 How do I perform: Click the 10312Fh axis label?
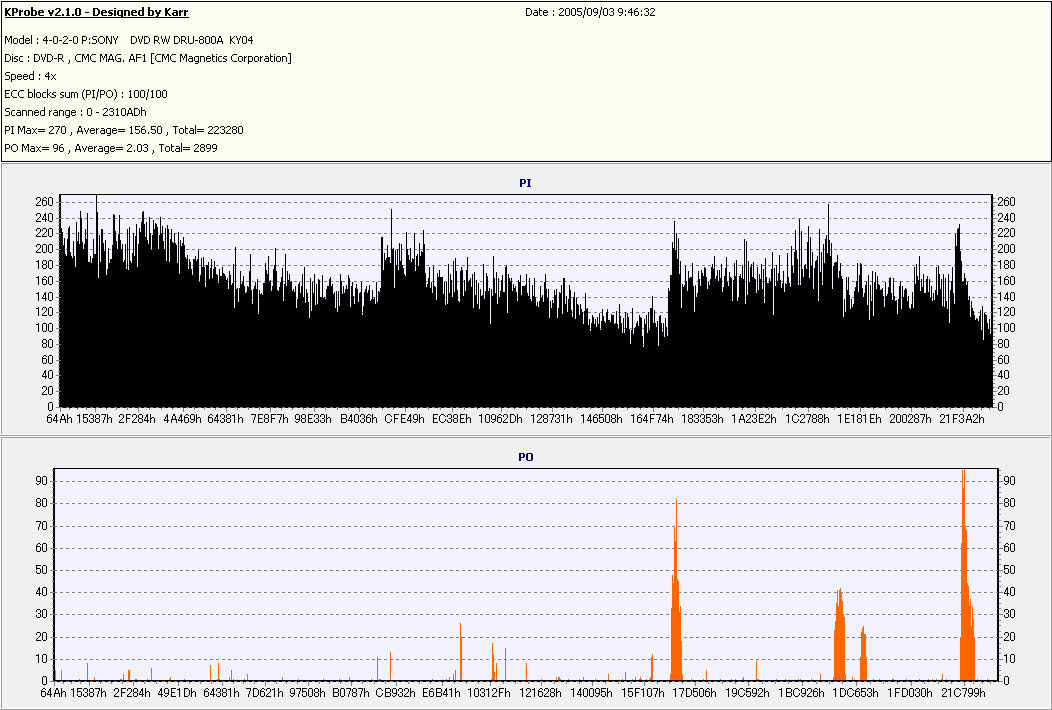click(x=489, y=693)
